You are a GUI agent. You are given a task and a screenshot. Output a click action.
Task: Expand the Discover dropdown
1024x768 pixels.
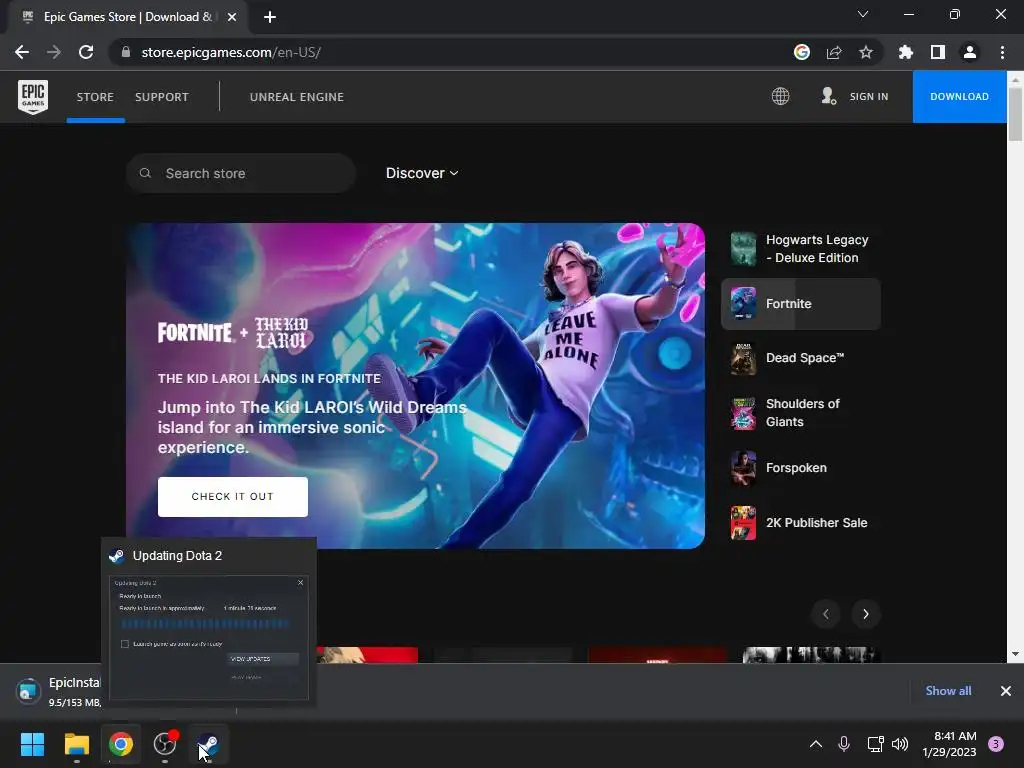422,173
